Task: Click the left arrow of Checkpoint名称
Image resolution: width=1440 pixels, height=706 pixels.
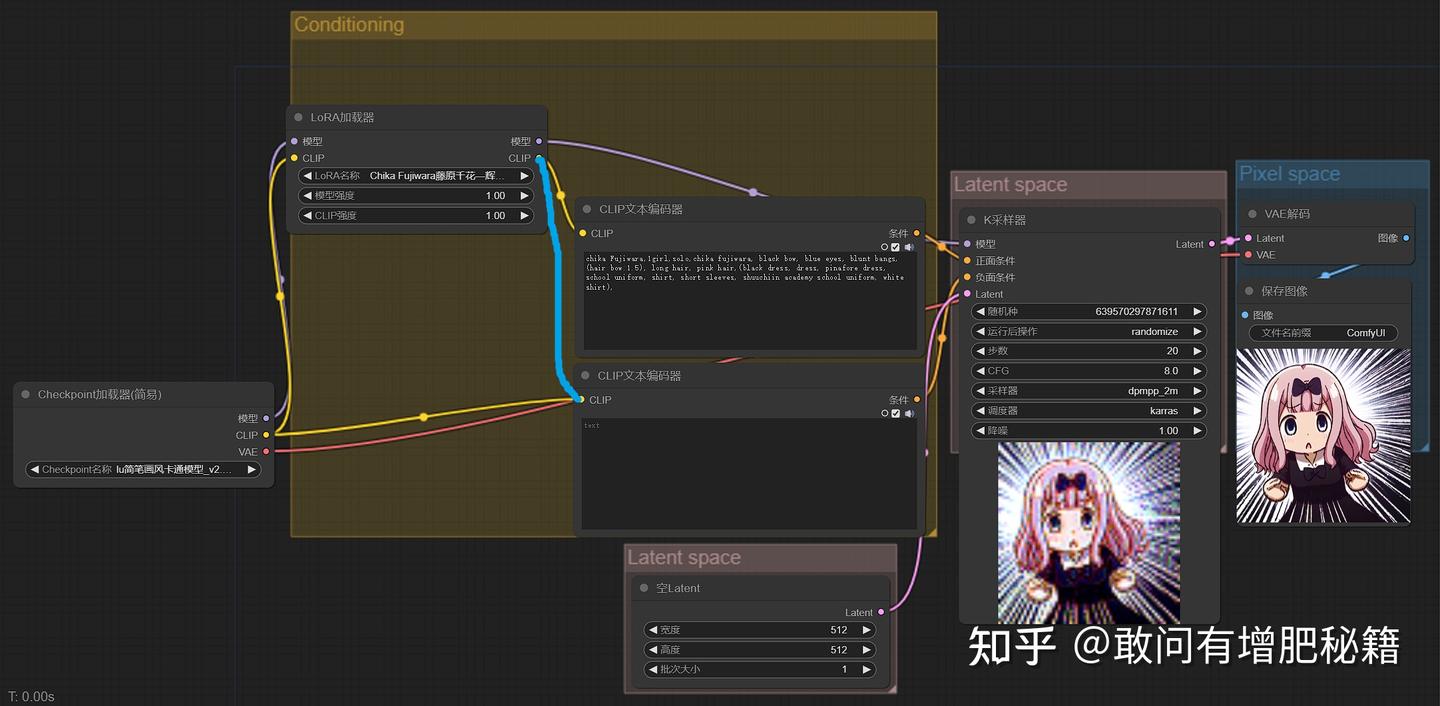Action: (x=35, y=469)
